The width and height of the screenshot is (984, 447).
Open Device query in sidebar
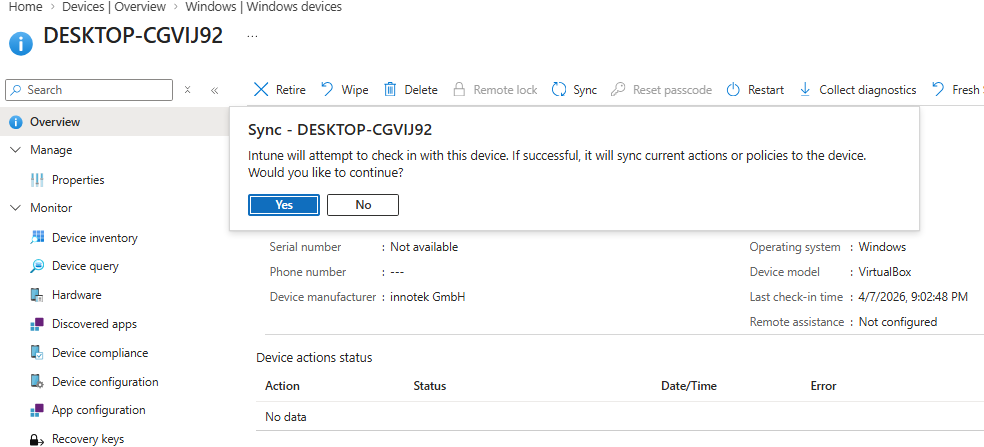click(x=85, y=266)
